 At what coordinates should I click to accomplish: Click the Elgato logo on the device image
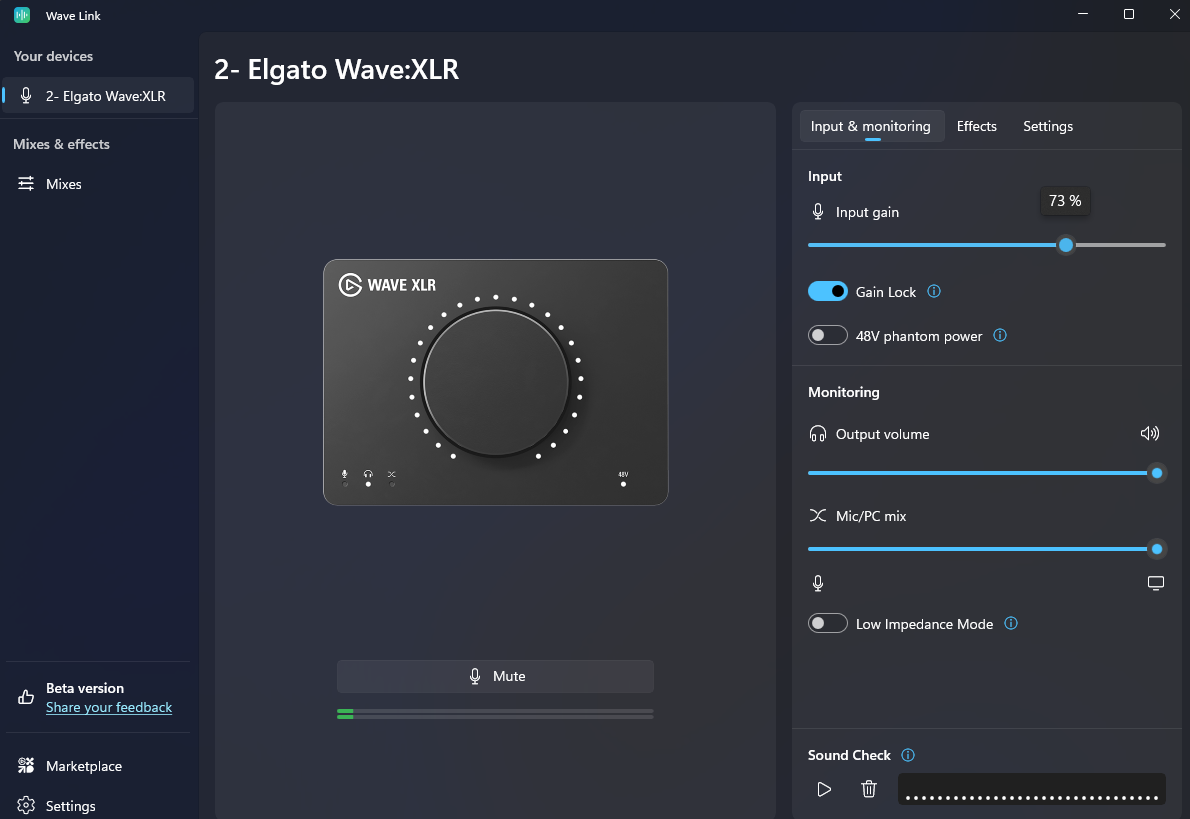tap(350, 285)
